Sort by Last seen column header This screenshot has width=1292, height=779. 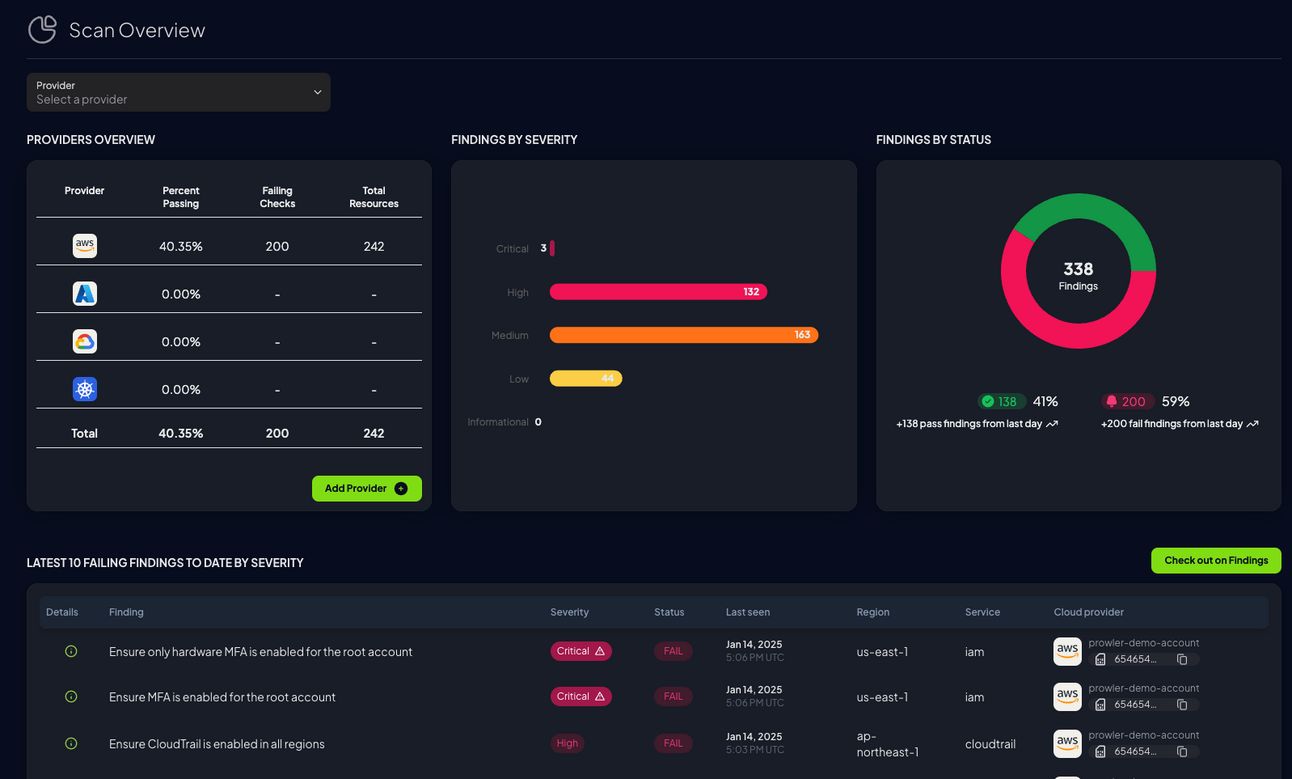tap(748, 612)
